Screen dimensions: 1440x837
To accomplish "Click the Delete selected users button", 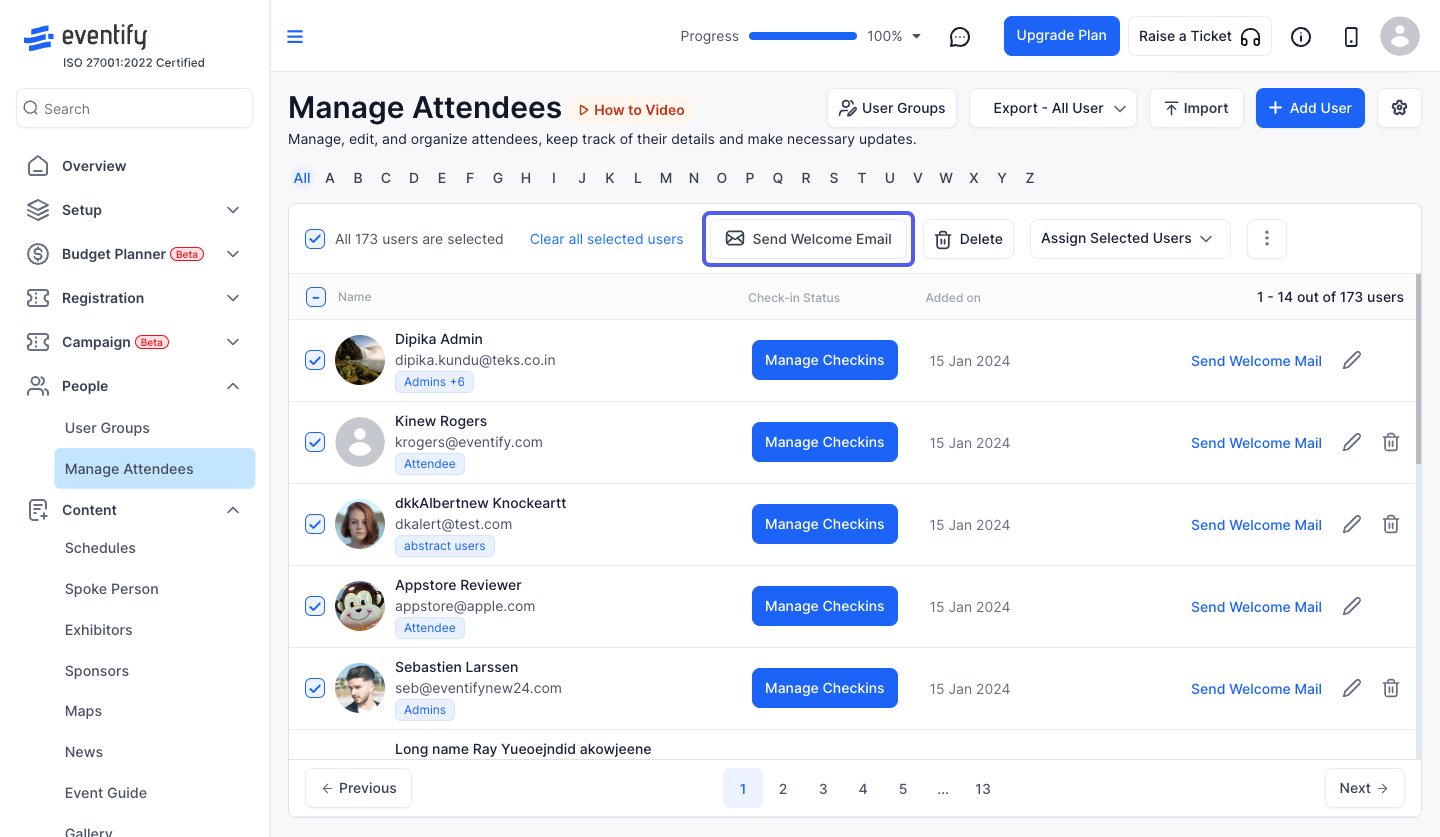I will click(x=968, y=239).
